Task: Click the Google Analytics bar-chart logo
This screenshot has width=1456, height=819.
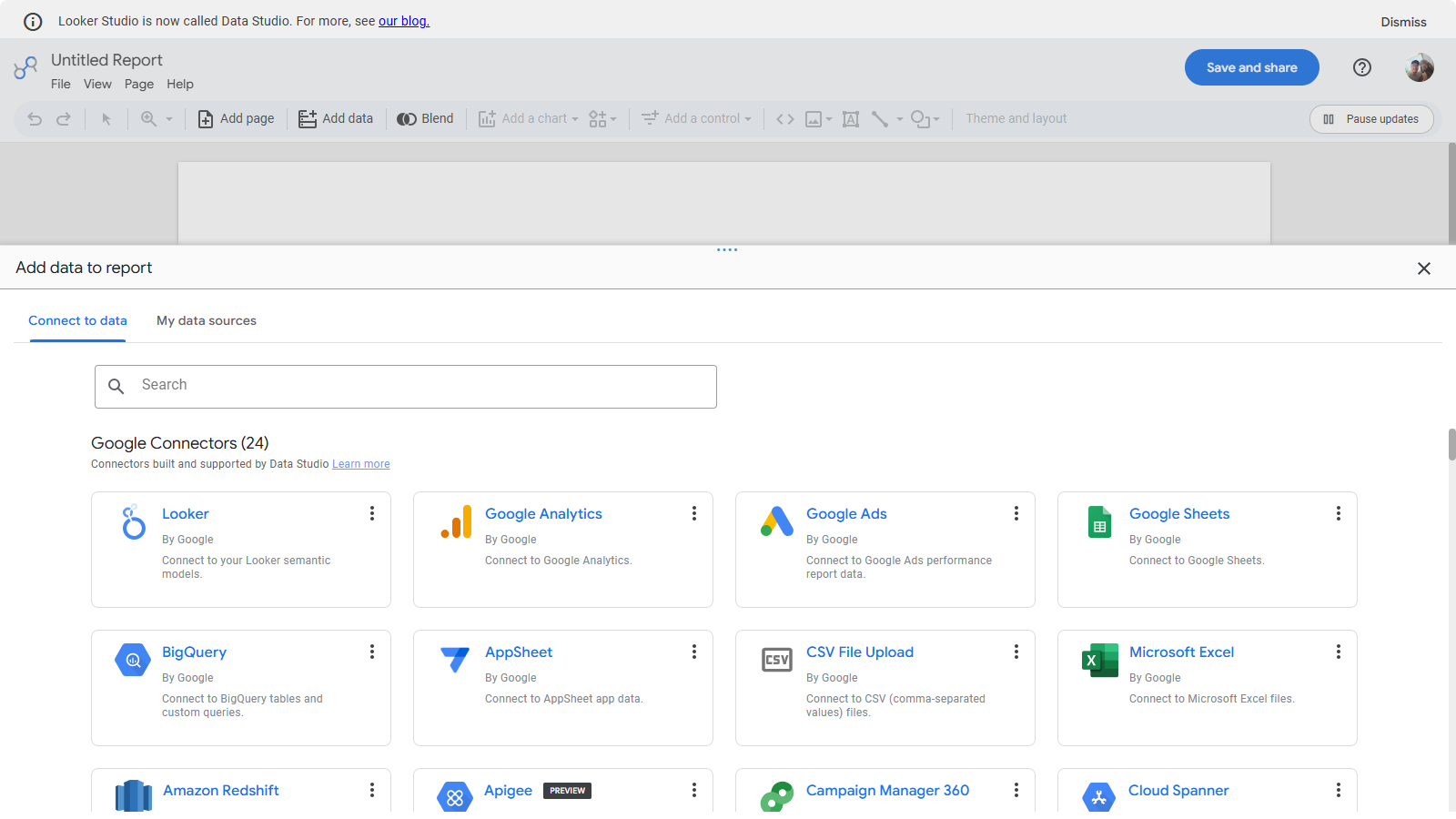Action: [x=456, y=522]
